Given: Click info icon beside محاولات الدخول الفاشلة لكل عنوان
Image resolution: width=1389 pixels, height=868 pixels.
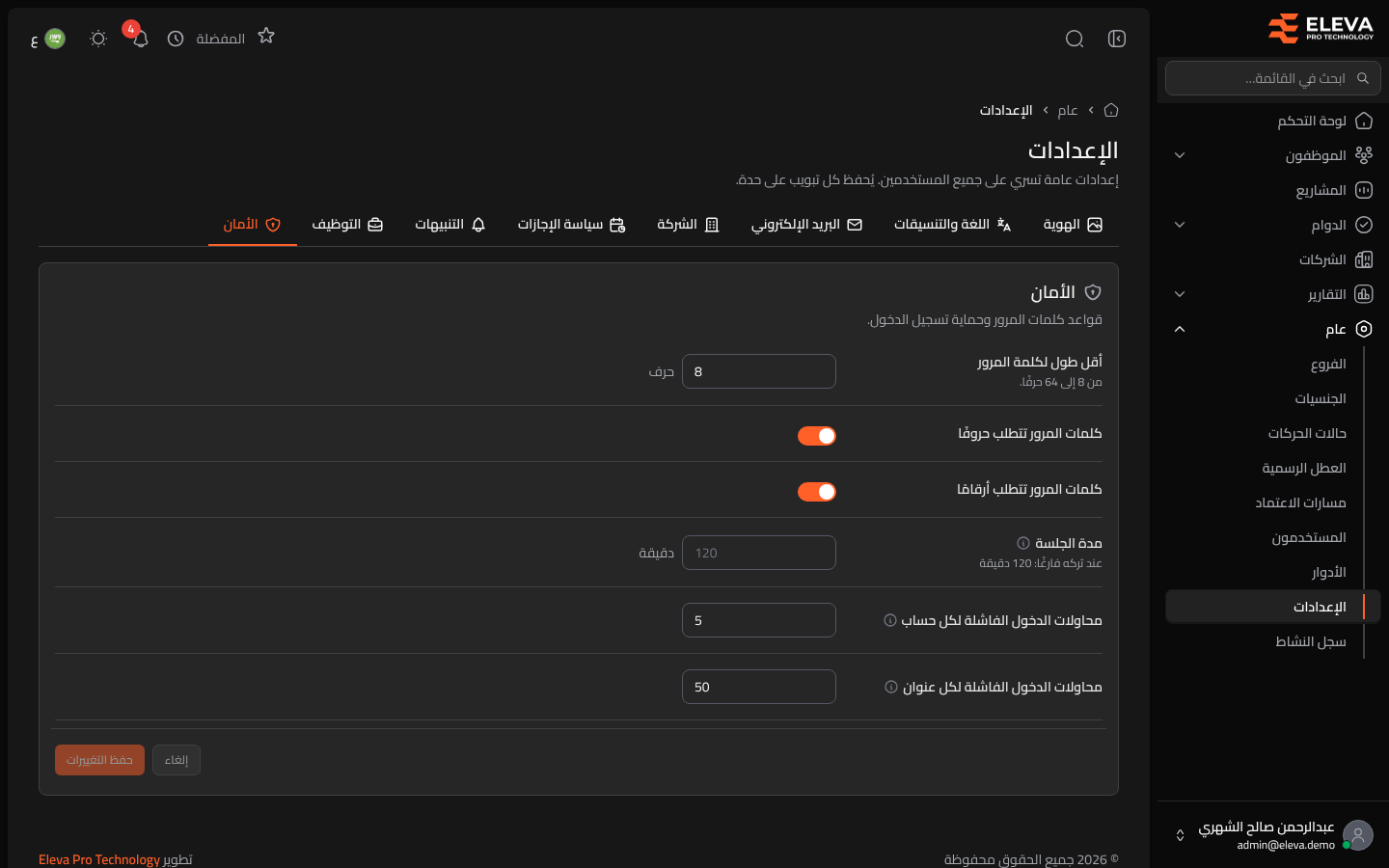Looking at the screenshot, I should (x=891, y=687).
